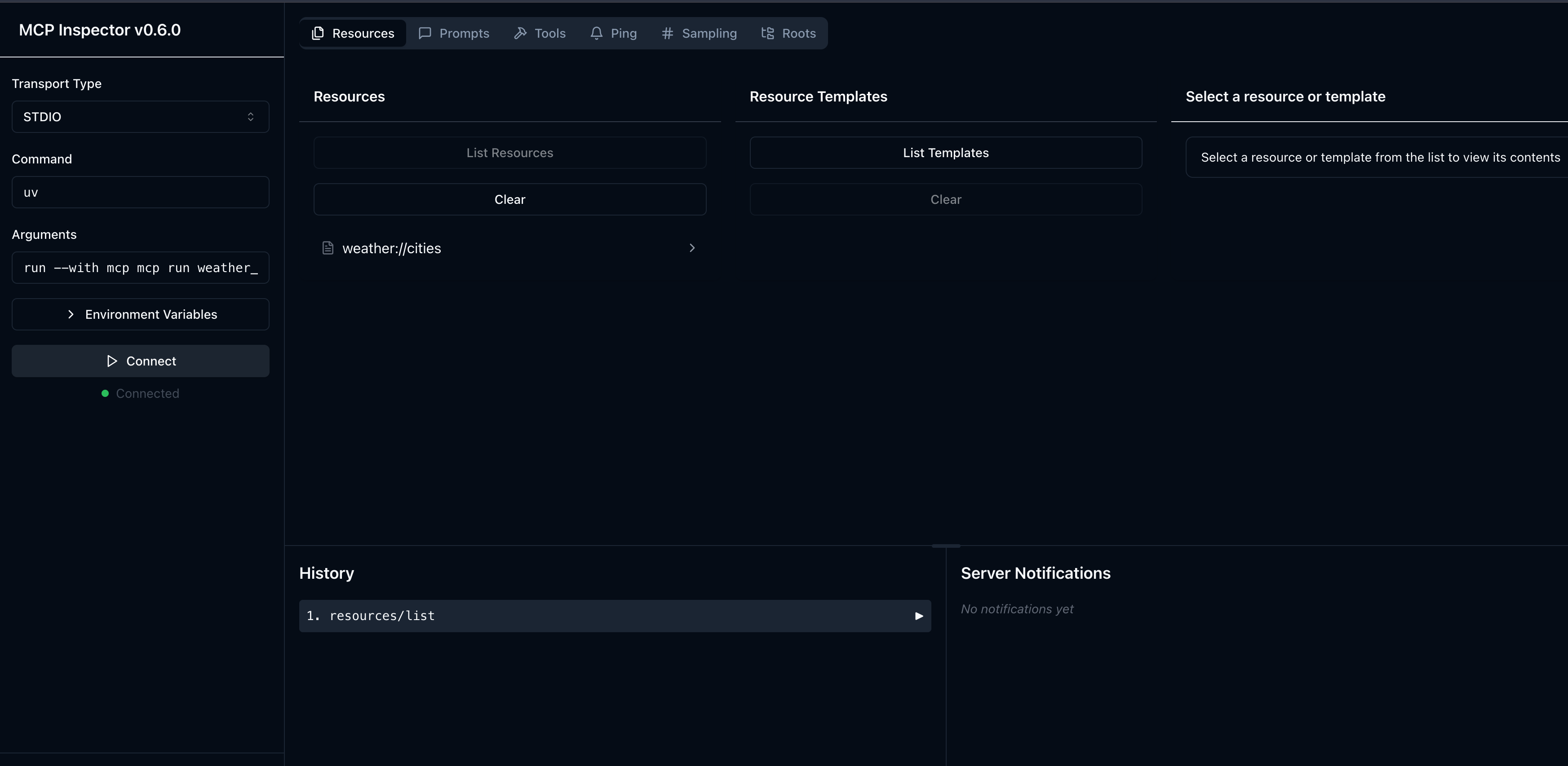The image size is (1568, 766).
Task: Click the List Resources button
Action: tap(510, 153)
